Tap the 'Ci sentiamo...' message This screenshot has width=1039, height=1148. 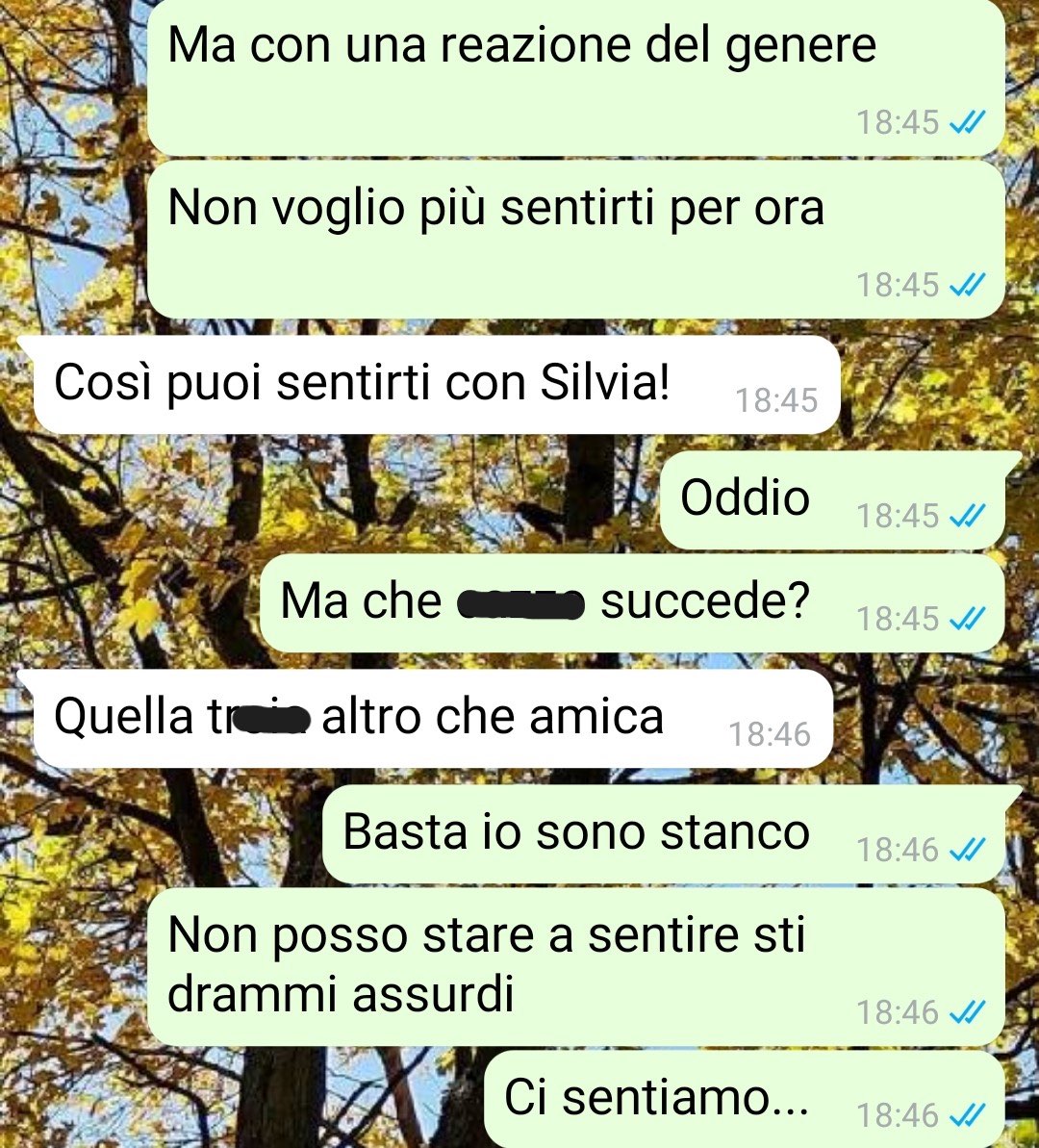coord(745,1099)
